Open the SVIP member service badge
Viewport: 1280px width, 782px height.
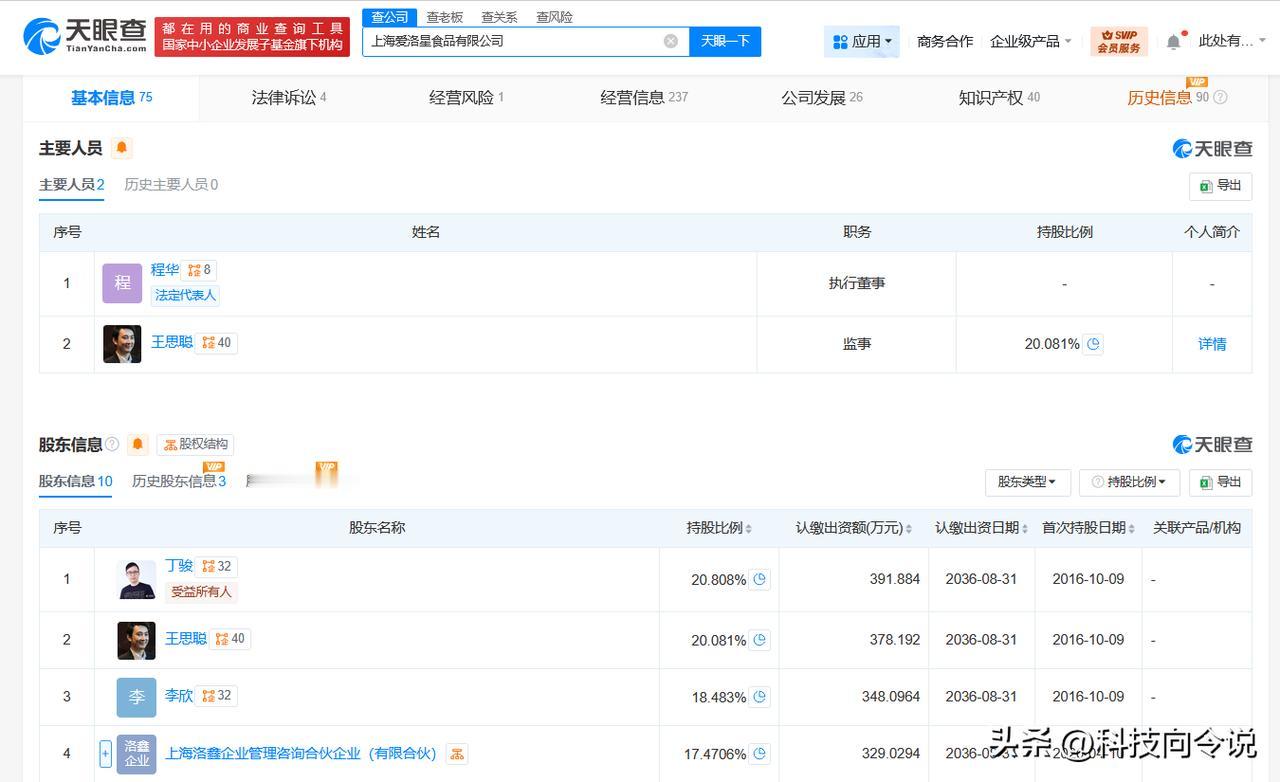pos(1119,41)
